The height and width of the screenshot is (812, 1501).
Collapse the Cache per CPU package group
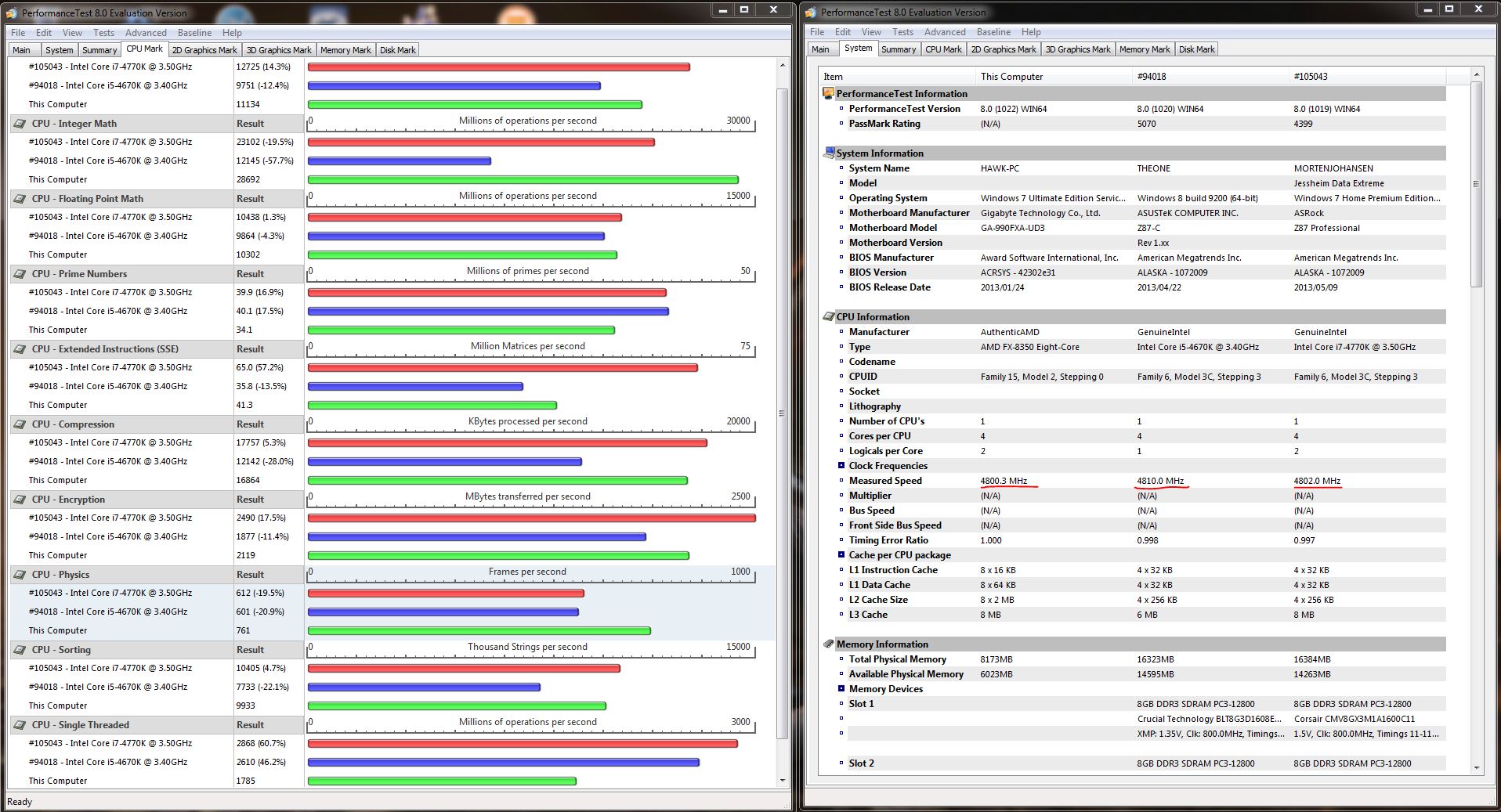(841, 555)
